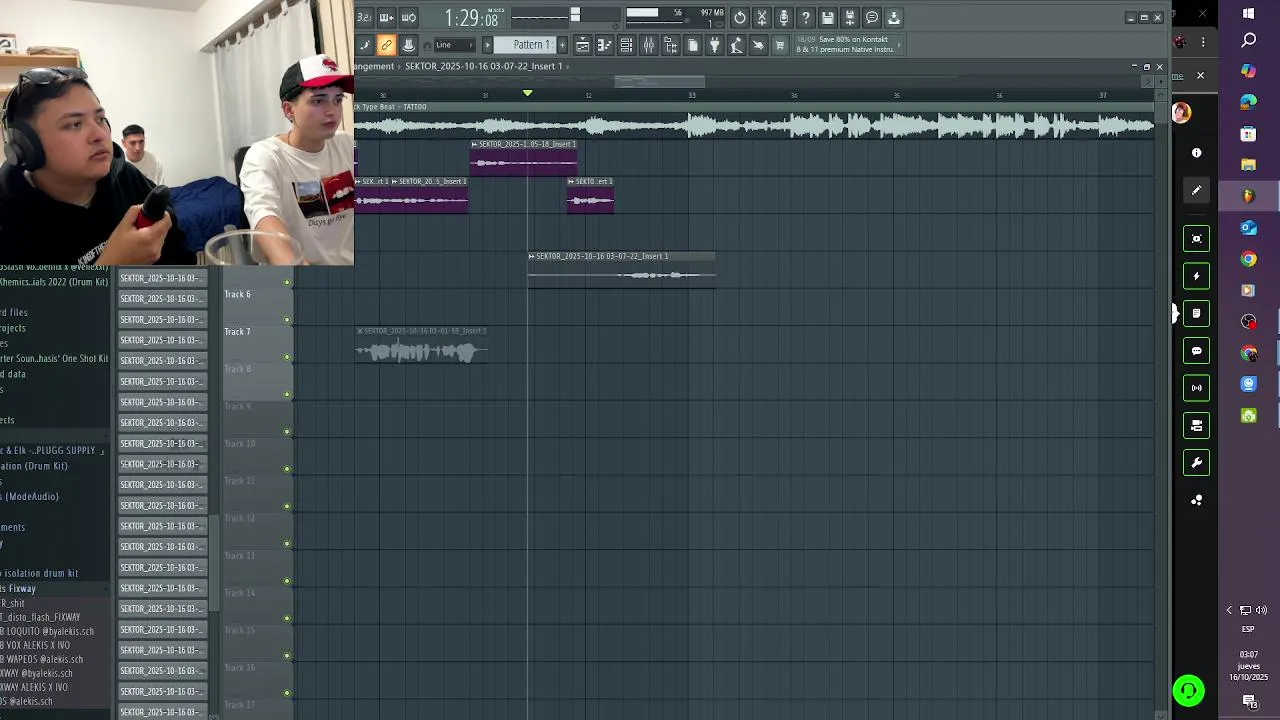Toggle the orange link multilink button
The width and height of the screenshot is (1280, 720).
click(386, 45)
